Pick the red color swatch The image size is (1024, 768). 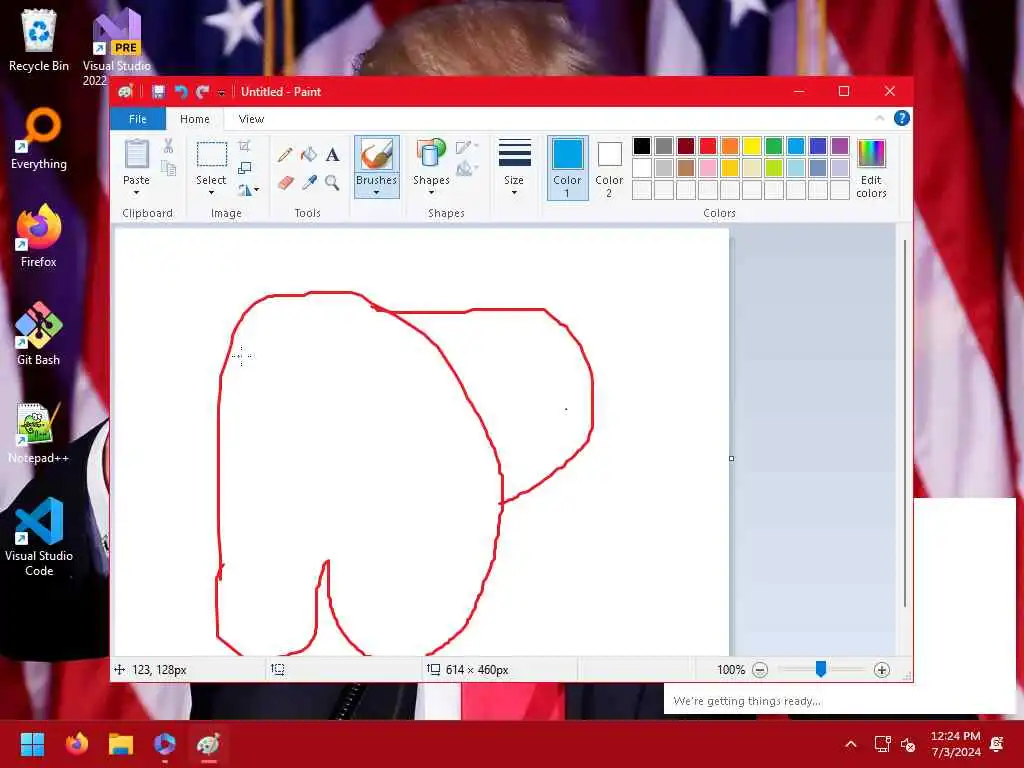[708, 146]
